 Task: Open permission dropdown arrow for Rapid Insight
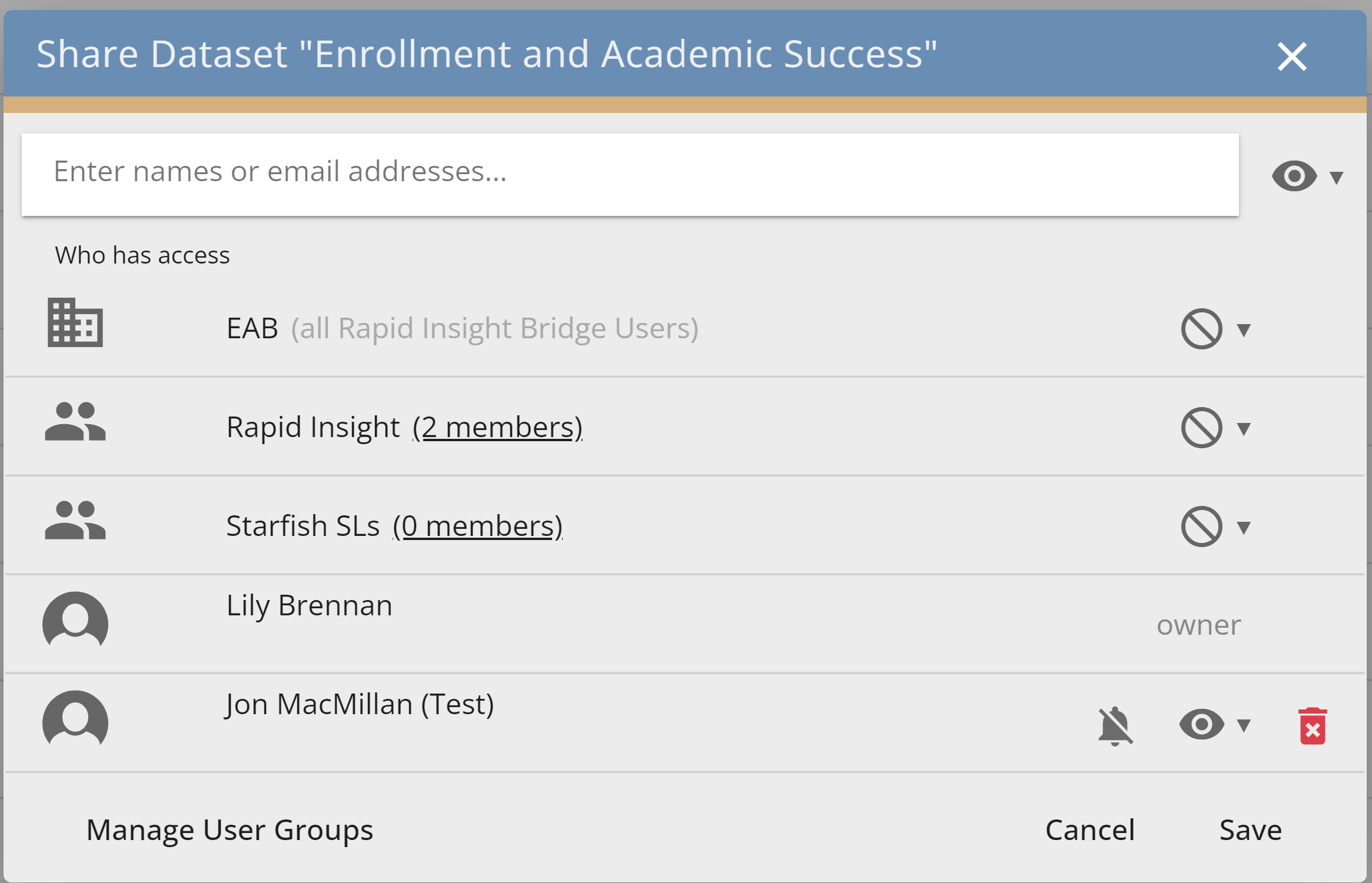(1244, 429)
